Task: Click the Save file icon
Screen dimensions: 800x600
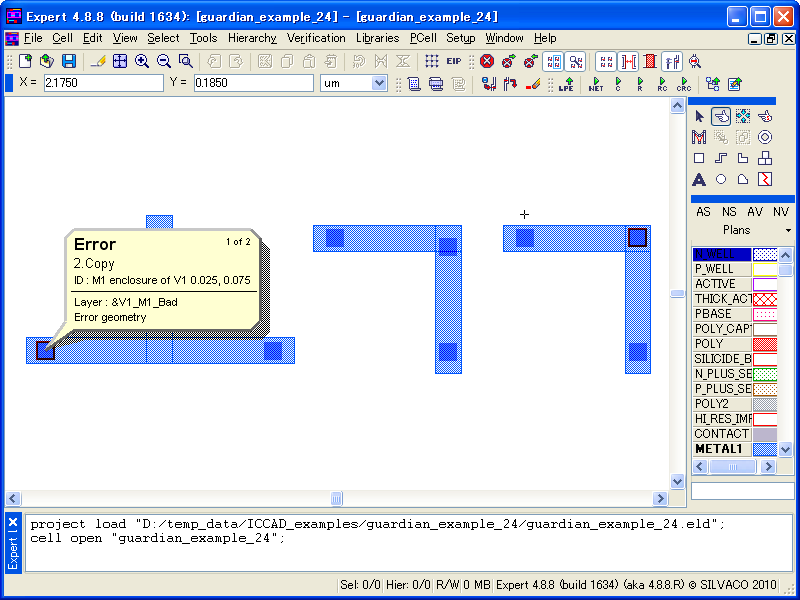Action: pos(69,61)
